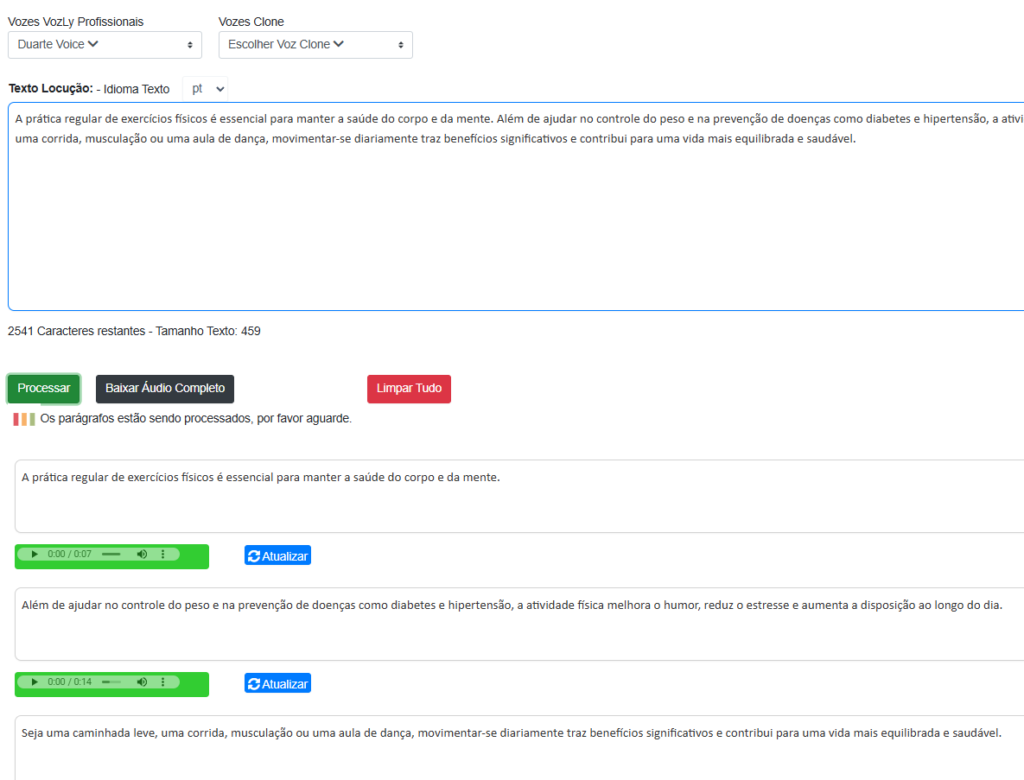This screenshot has height=780, width=1024.
Task: Open more options on 0:14 audio player
Action: (x=163, y=682)
